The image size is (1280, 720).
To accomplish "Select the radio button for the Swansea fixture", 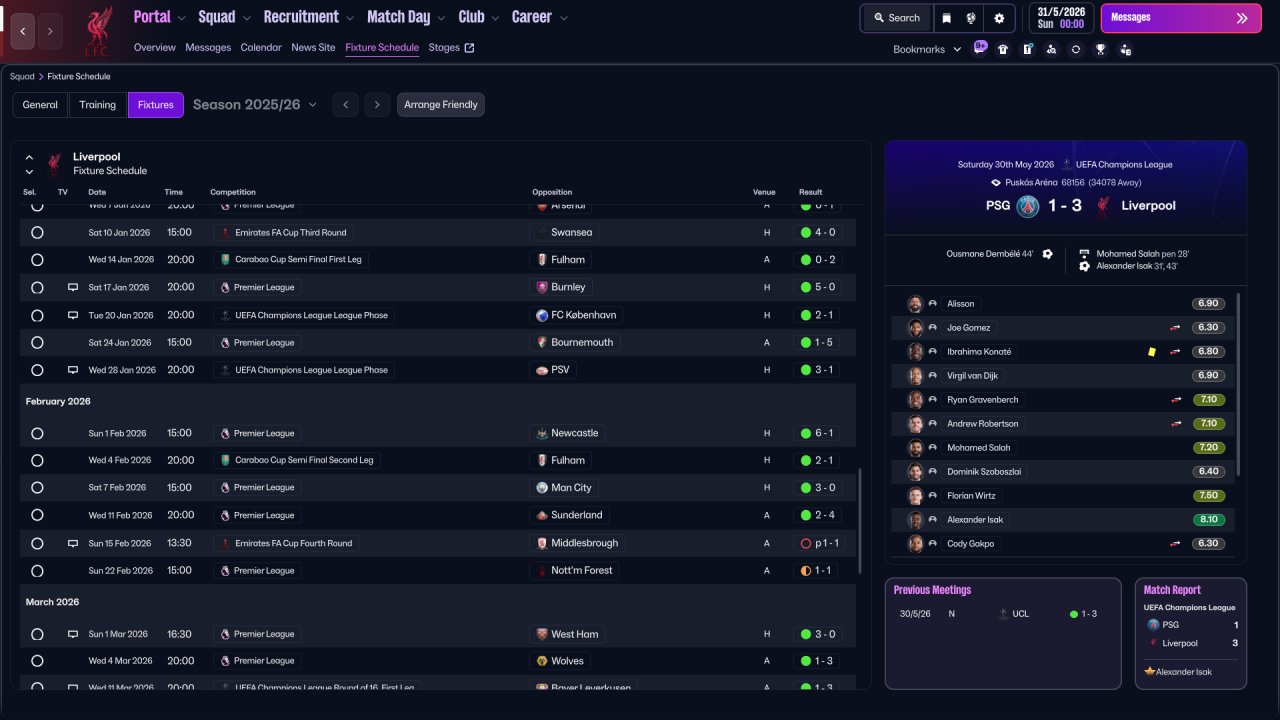I will point(37,232).
